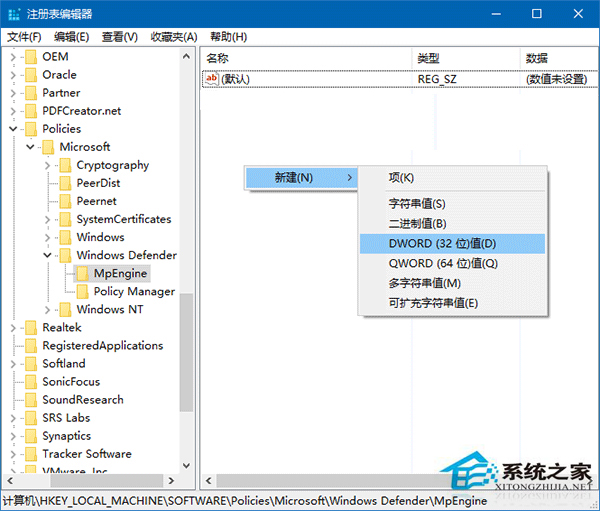
Task: Expand the Windows NT tree node
Action: 47,310
